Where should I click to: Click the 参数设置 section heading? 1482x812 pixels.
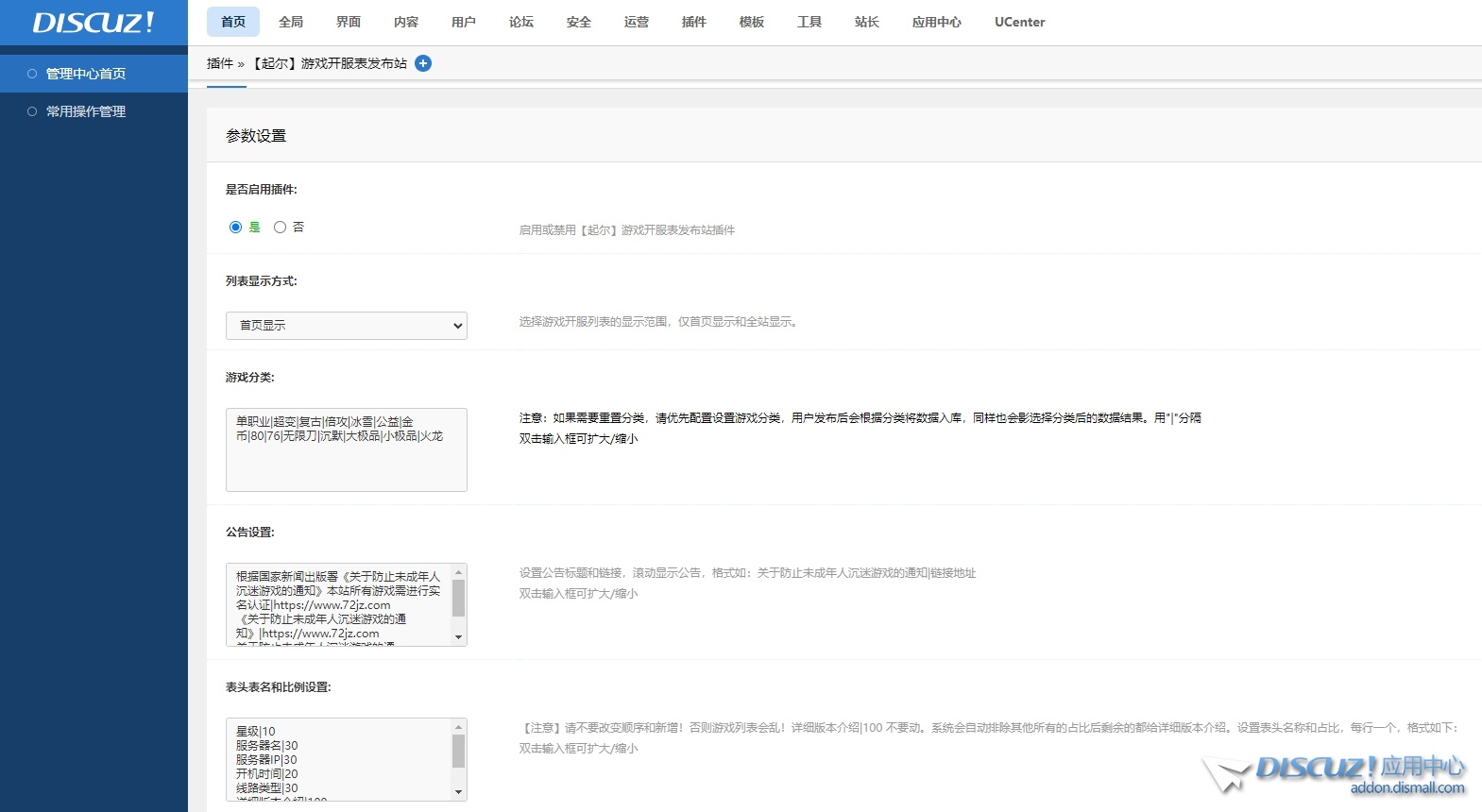[256, 136]
